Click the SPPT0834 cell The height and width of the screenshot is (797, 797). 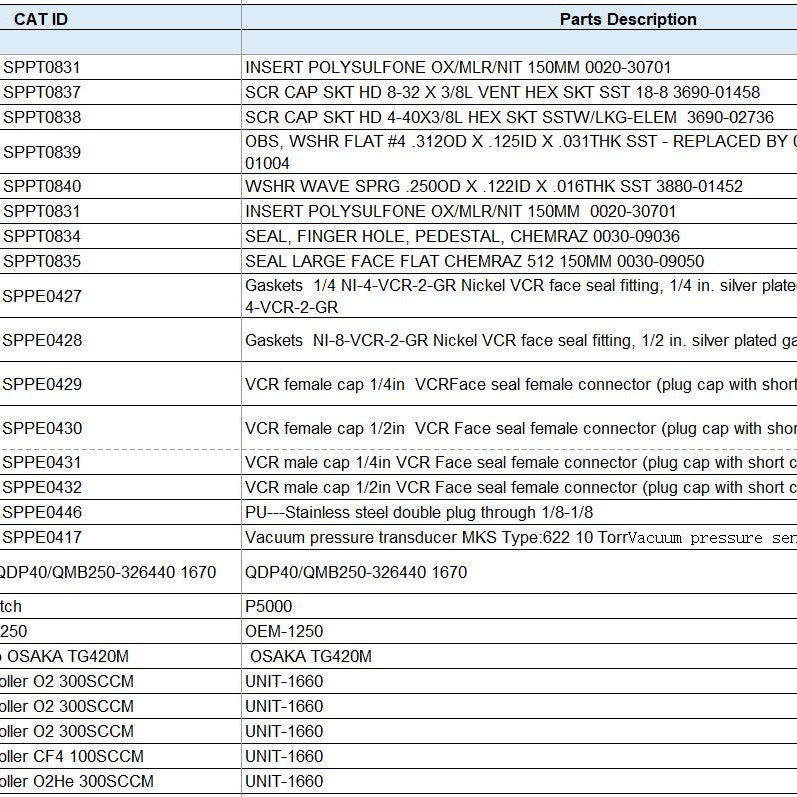(x=42, y=236)
